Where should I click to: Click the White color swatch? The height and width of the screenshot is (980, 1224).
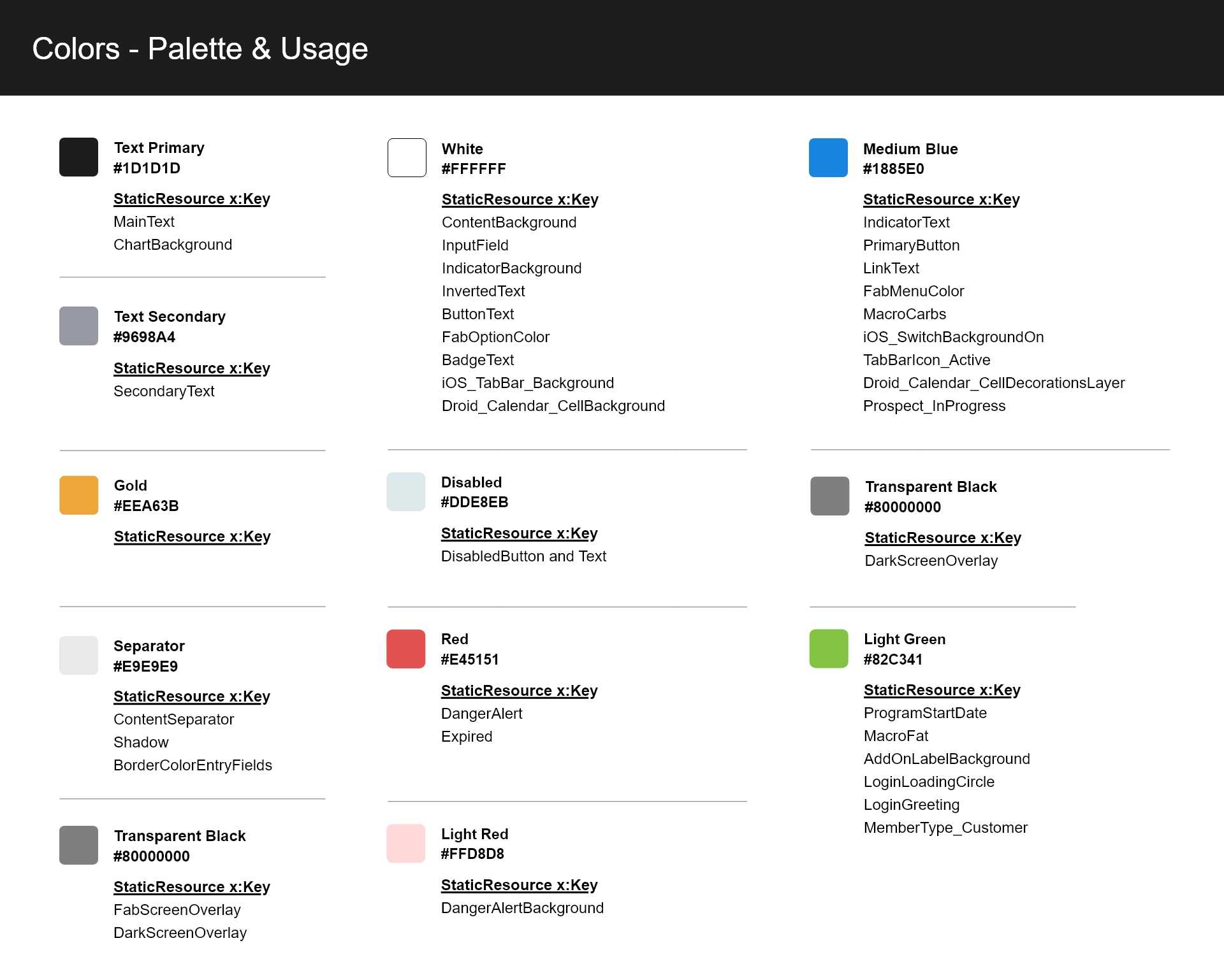pos(407,157)
